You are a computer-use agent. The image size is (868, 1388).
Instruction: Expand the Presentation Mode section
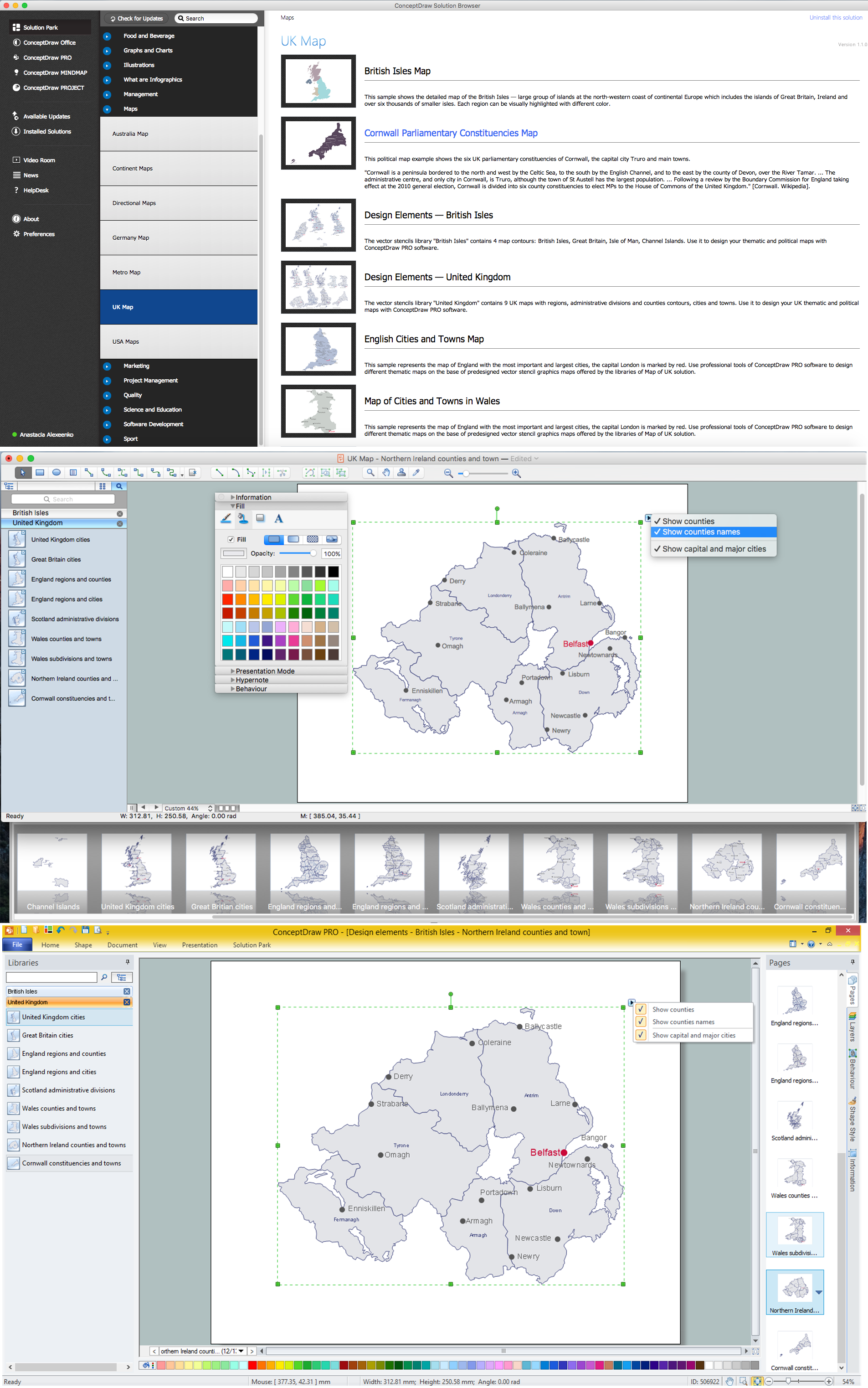[232, 671]
